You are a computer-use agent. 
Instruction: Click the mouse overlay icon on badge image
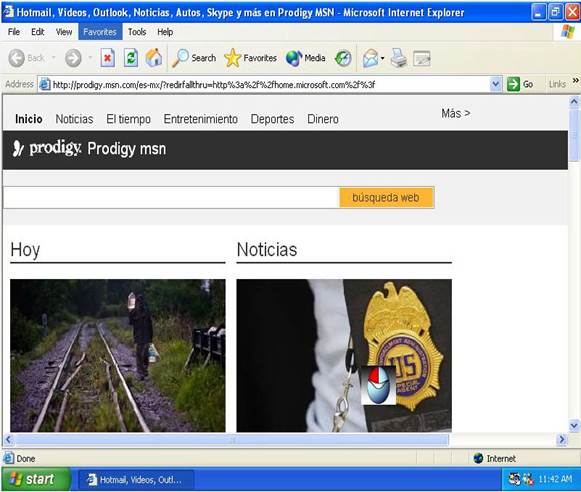click(x=378, y=385)
